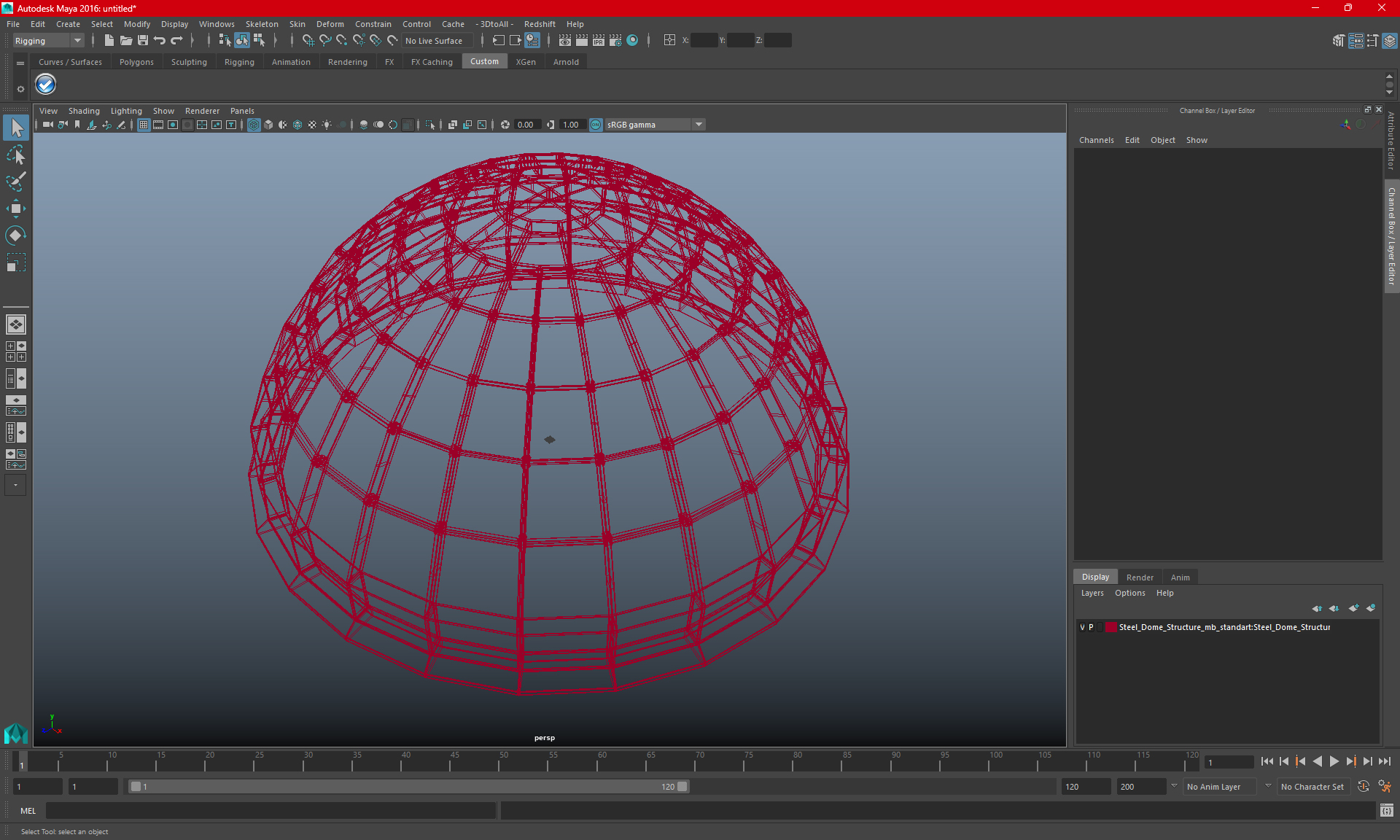Open a scene with the folder icon

tap(125, 41)
